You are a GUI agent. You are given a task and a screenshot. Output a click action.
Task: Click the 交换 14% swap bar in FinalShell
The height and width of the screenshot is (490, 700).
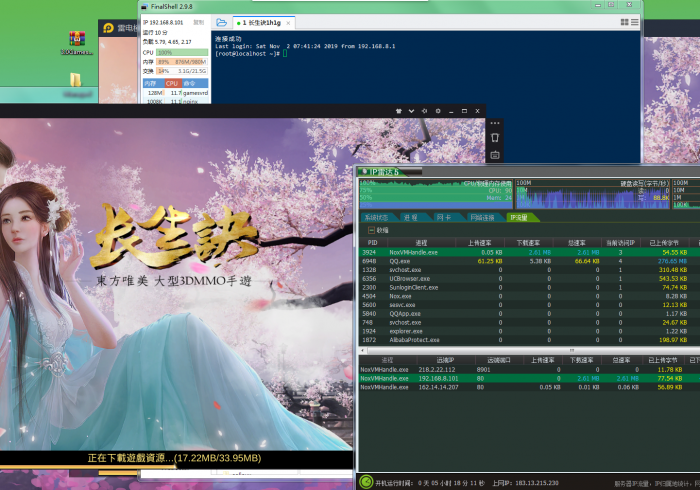(x=182, y=71)
